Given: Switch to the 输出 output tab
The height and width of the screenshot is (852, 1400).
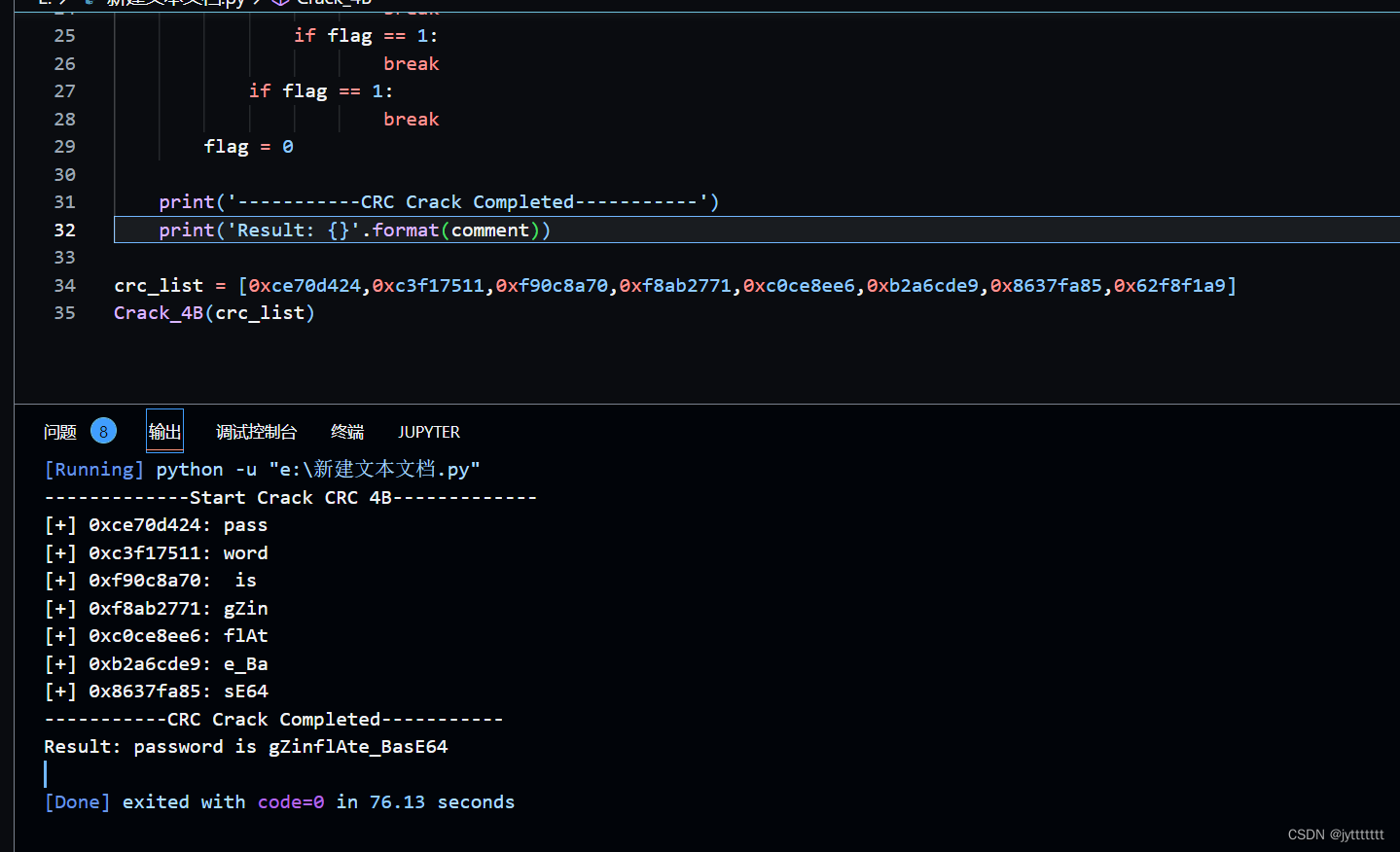Looking at the screenshot, I should tap(164, 431).
